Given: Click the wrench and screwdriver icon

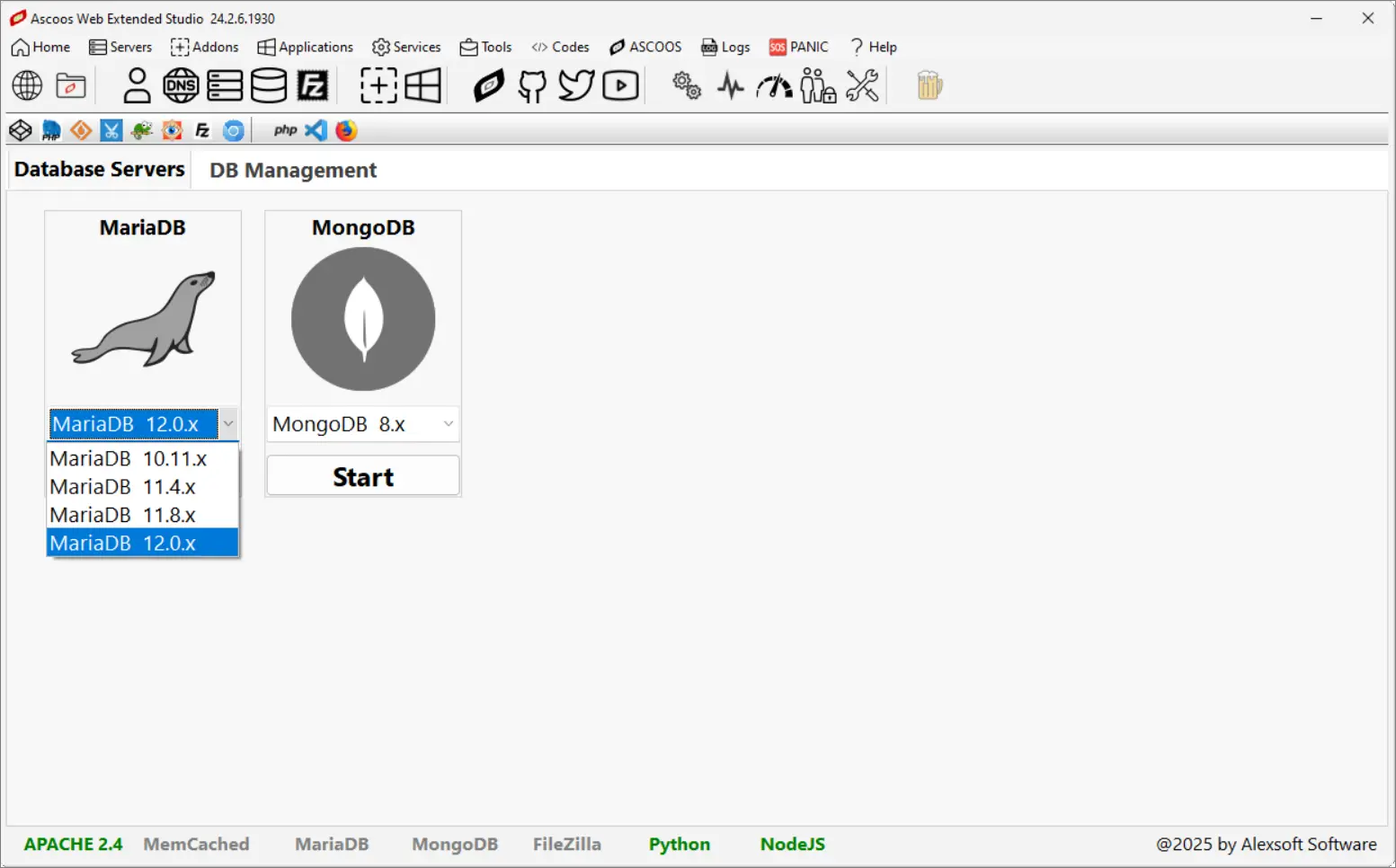Looking at the screenshot, I should (x=863, y=86).
